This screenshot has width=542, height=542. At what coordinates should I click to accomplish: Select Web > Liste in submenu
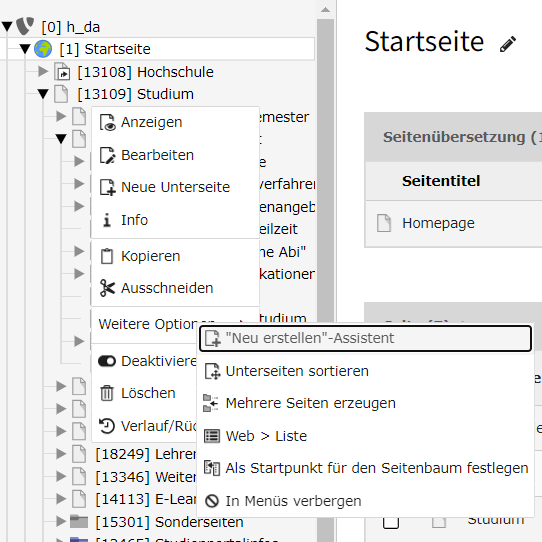365,436
